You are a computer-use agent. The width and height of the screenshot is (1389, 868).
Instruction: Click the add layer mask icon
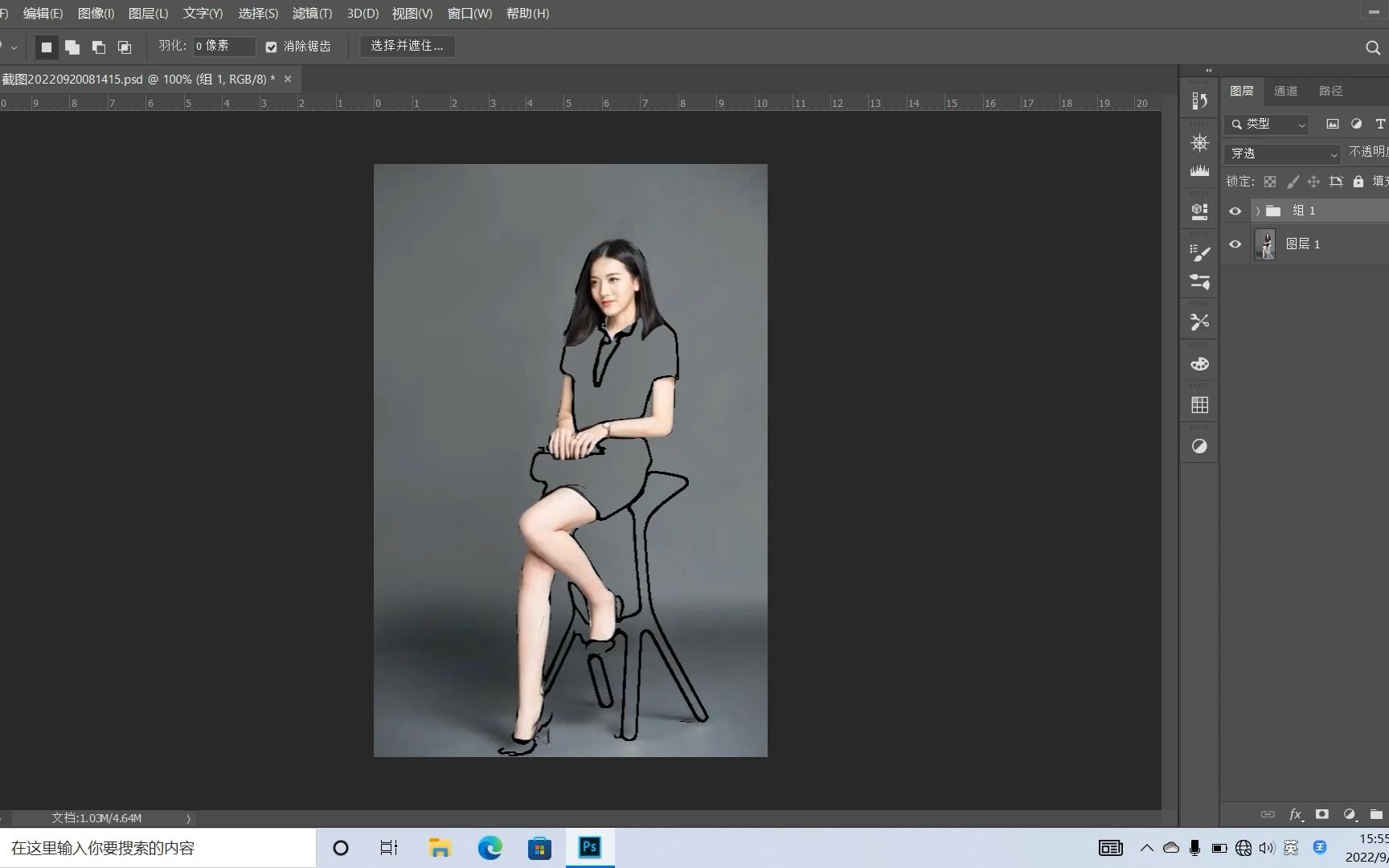click(x=1322, y=814)
